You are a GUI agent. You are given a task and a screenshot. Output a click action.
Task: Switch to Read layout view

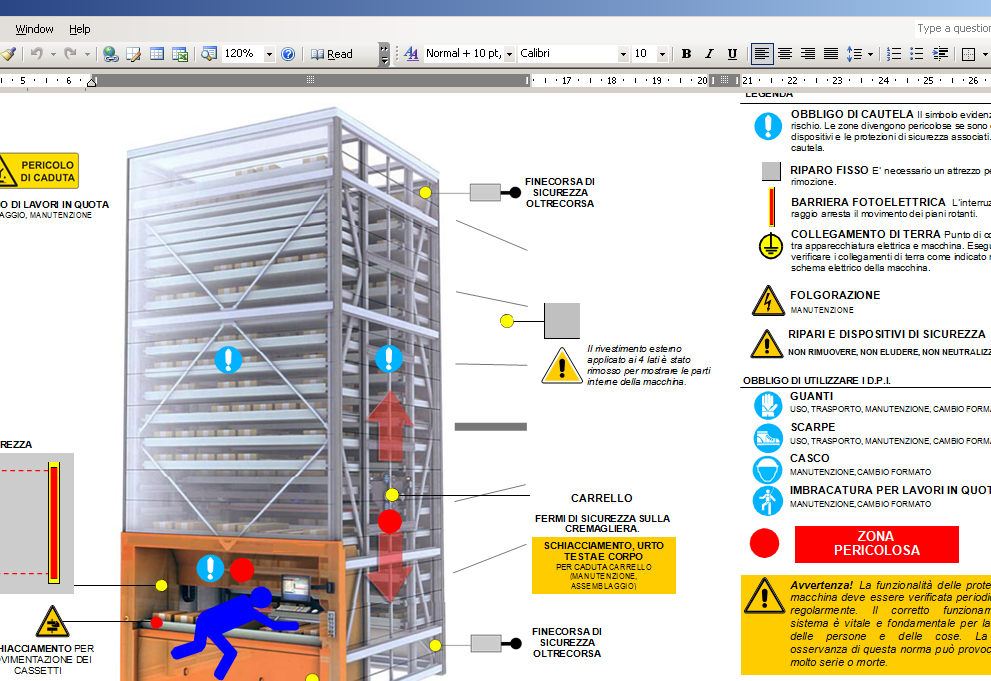click(332, 54)
